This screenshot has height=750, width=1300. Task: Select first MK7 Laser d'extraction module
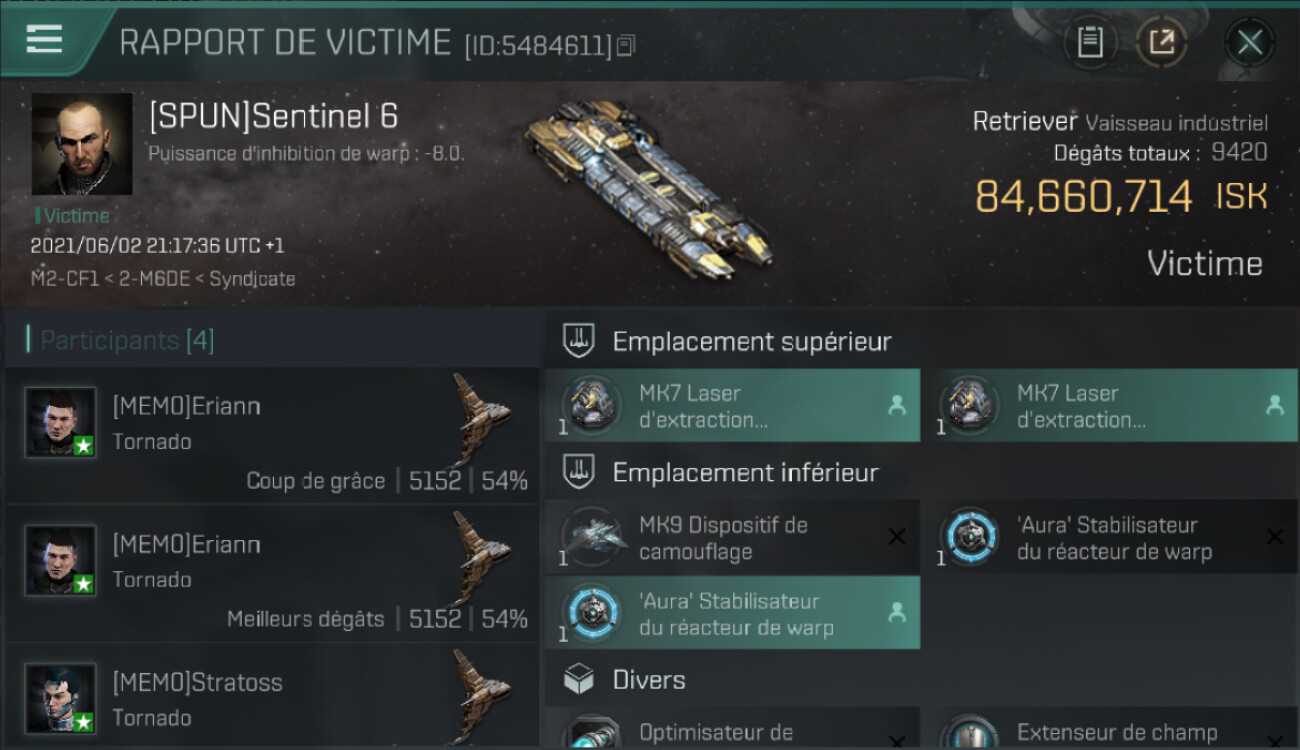tap(732, 405)
